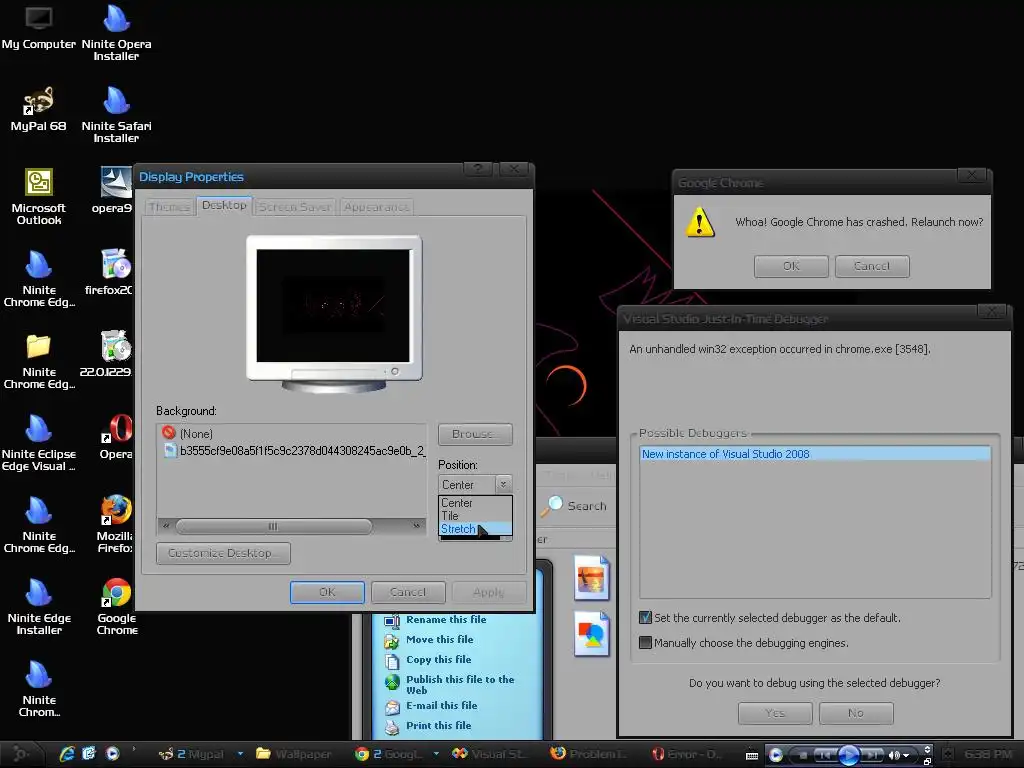Switch to the Desktop tab
Viewport: 1024px width, 768px height.
pos(224,205)
